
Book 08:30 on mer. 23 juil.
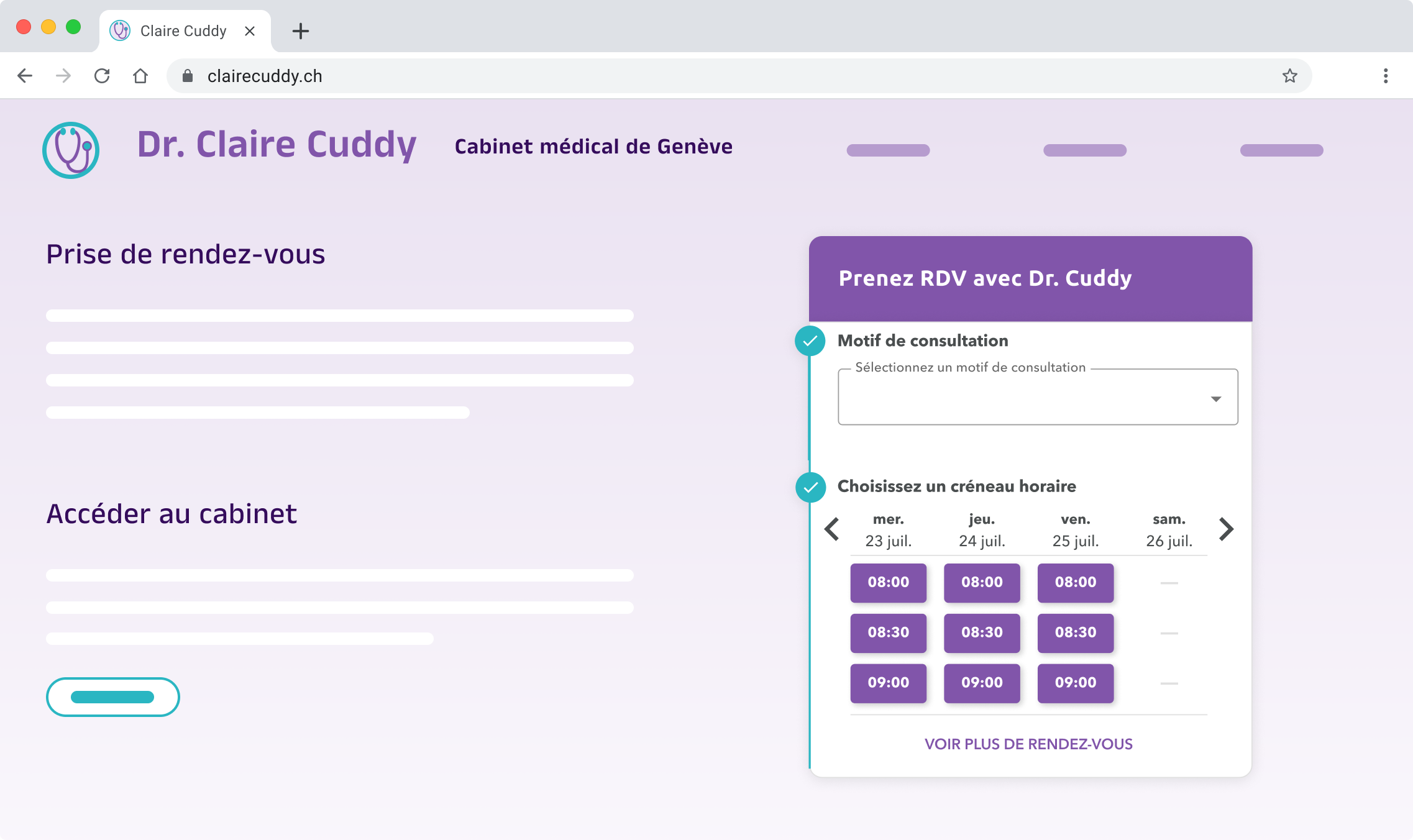(889, 632)
